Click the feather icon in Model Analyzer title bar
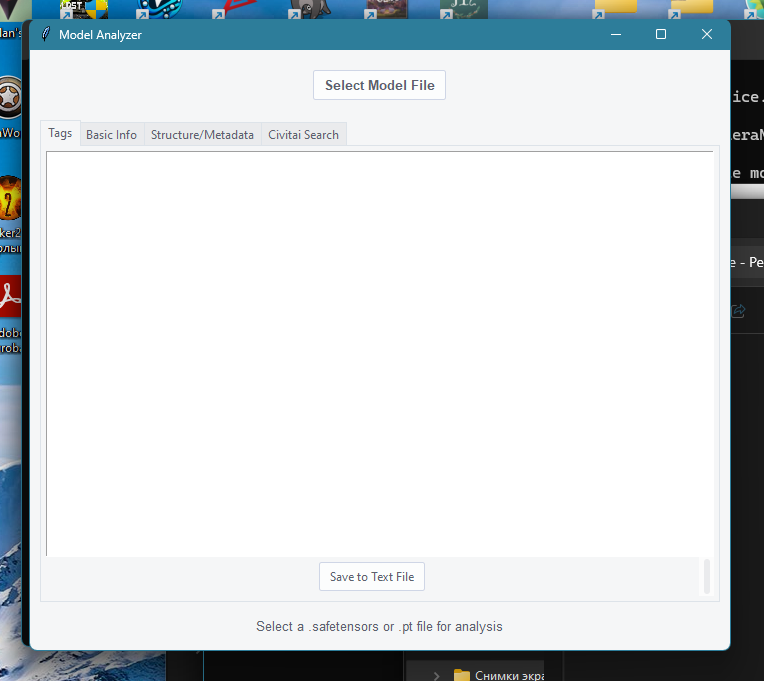The height and width of the screenshot is (681, 764). click(45, 35)
